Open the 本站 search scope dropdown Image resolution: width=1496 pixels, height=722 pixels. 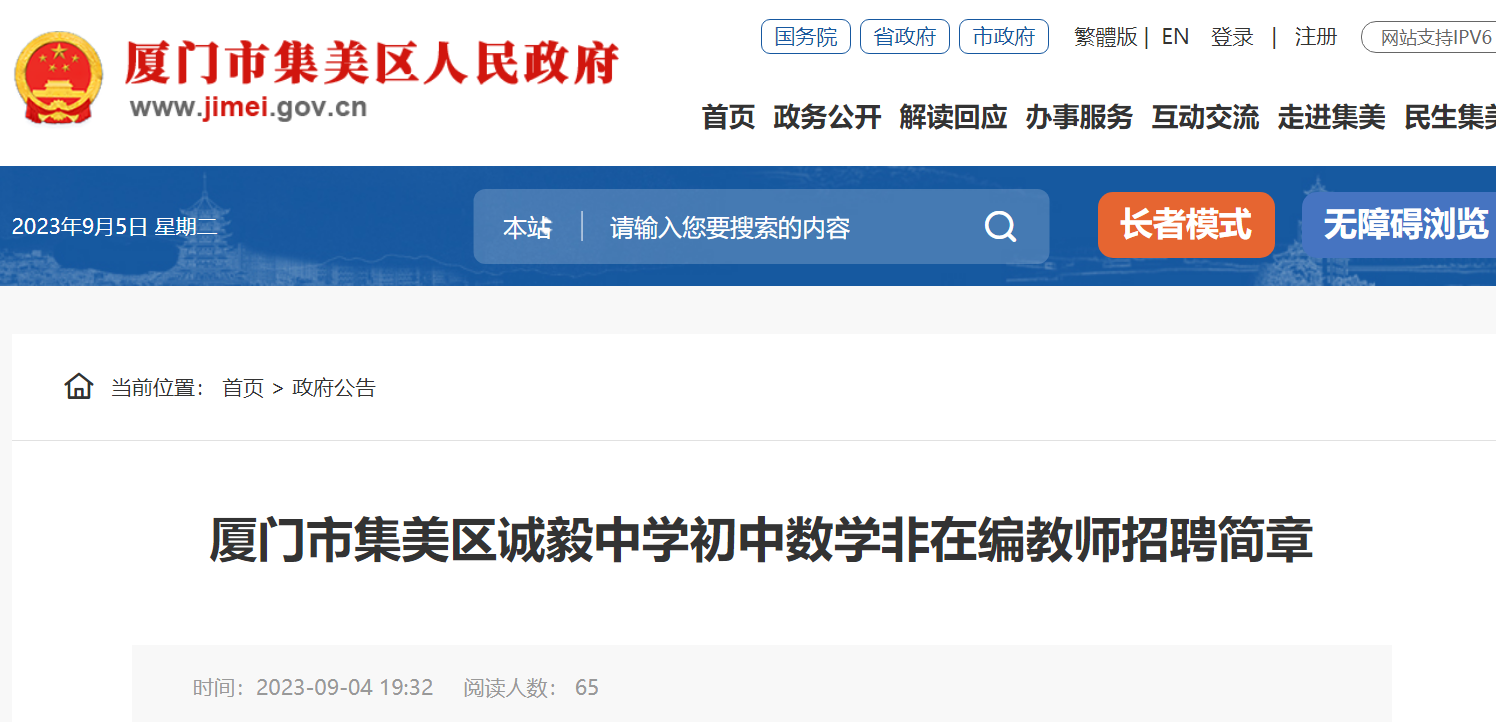tap(527, 228)
